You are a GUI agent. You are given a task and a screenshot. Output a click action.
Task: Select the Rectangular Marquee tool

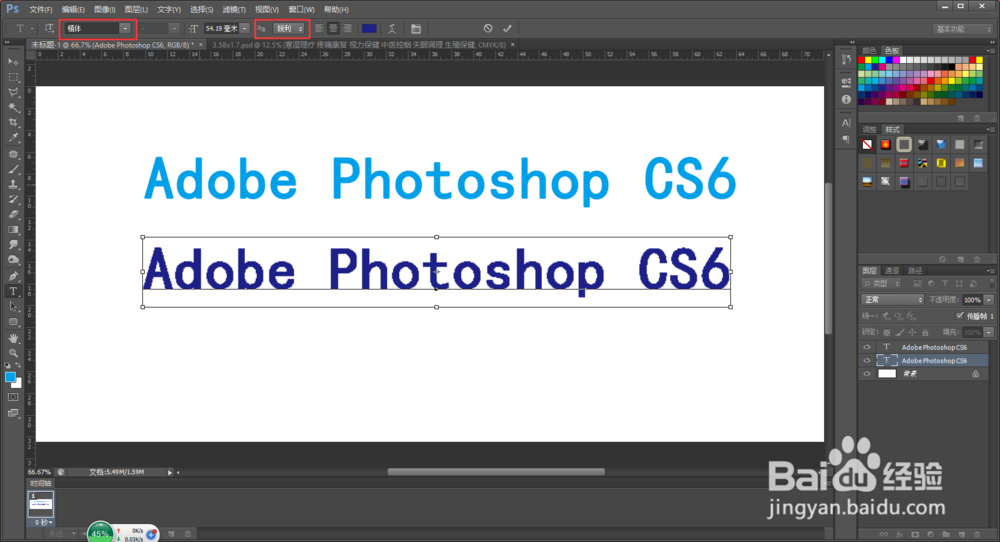point(13,77)
